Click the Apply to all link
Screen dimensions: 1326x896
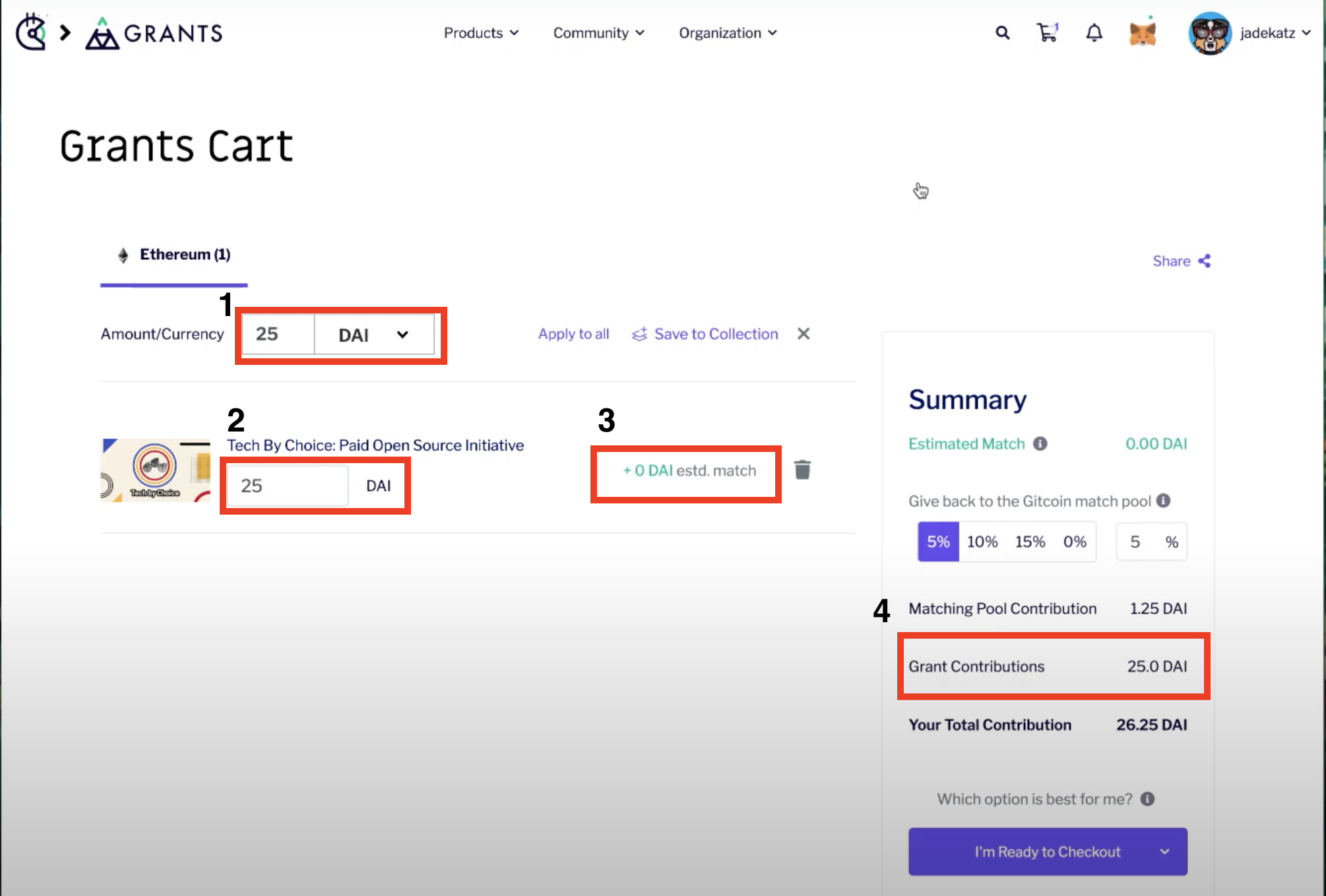[x=573, y=334]
